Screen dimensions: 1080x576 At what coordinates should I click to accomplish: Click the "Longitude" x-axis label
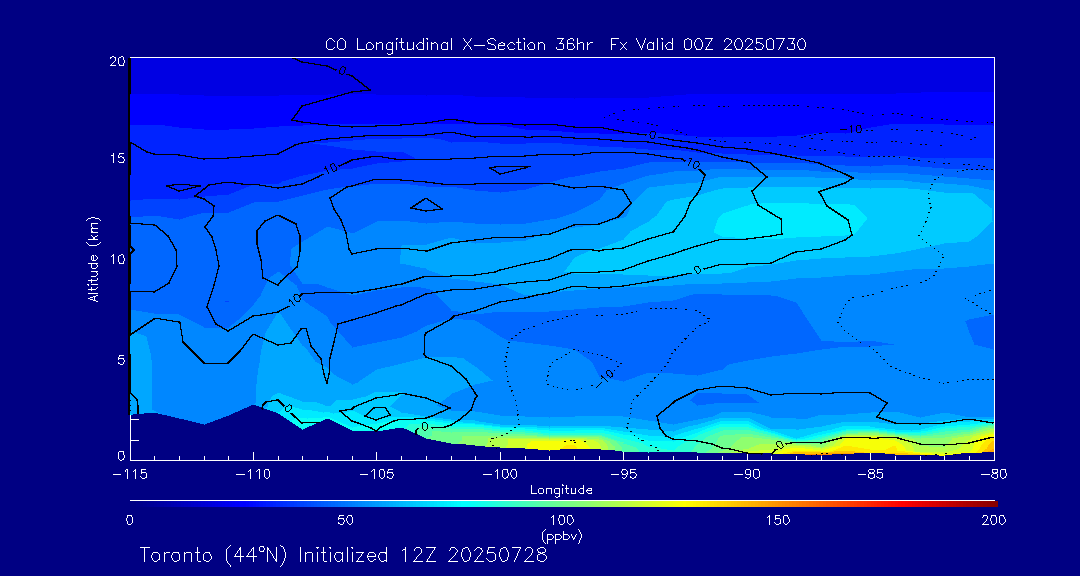pyautogui.click(x=561, y=491)
